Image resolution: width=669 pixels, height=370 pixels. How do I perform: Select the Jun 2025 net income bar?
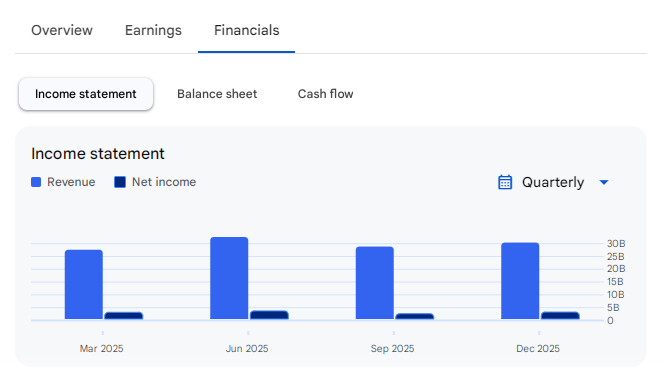[269, 315]
